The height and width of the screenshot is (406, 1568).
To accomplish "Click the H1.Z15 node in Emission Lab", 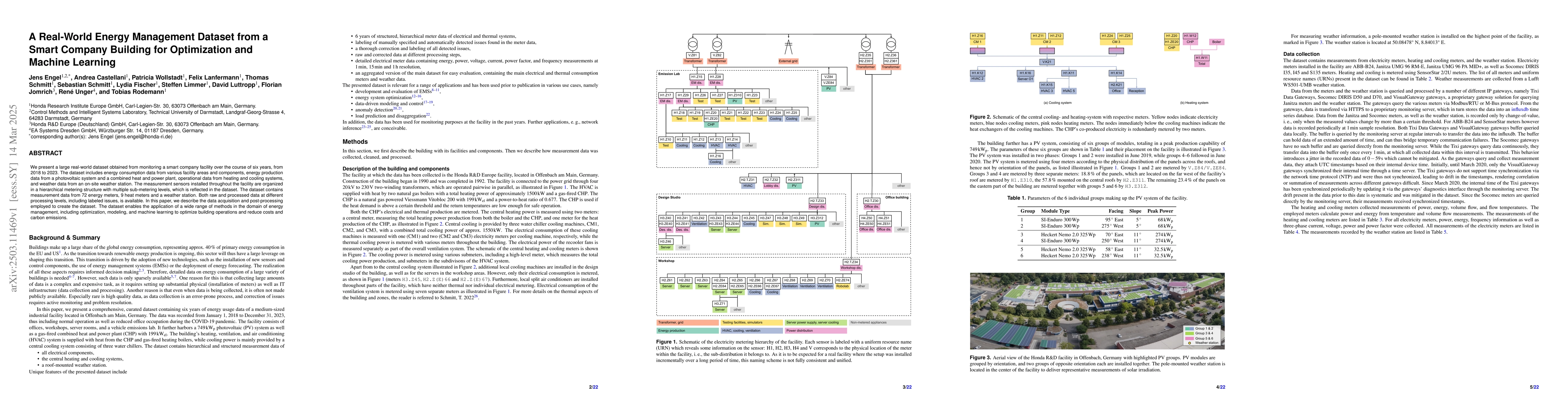I will (x=697, y=77).
